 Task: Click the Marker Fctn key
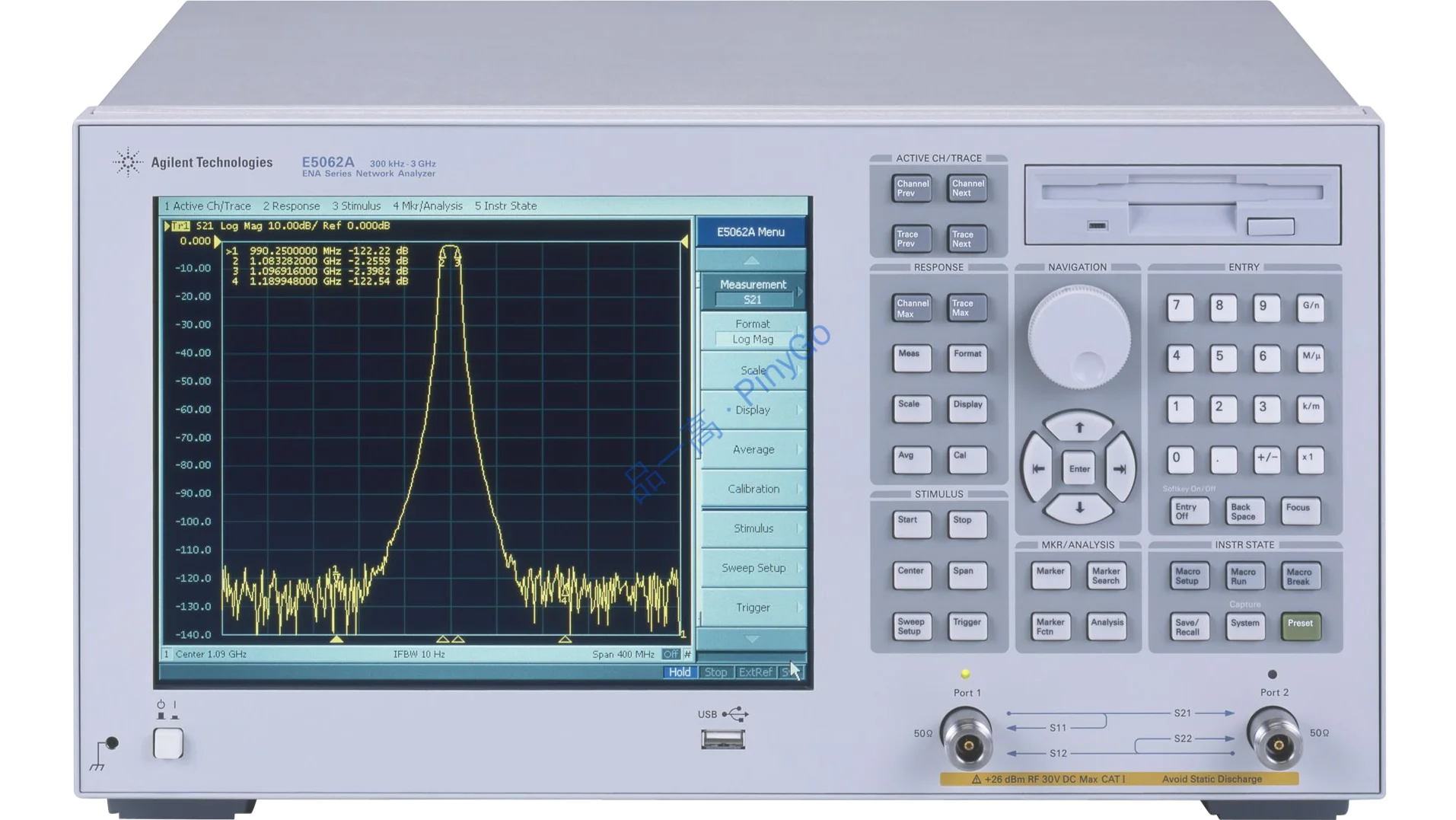tap(1050, 627)
